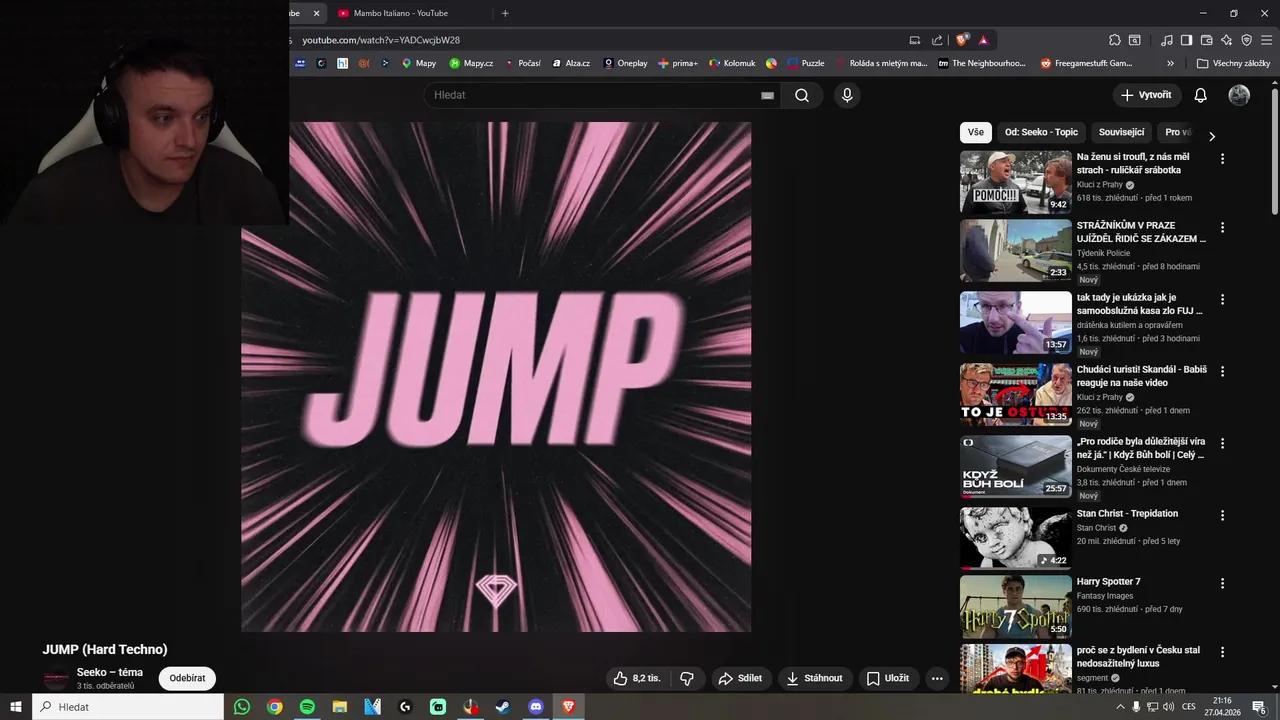Show hidden system tray icons
Image resolution: width=1280 pixels, height=720 pixels.
(1120, 707)
